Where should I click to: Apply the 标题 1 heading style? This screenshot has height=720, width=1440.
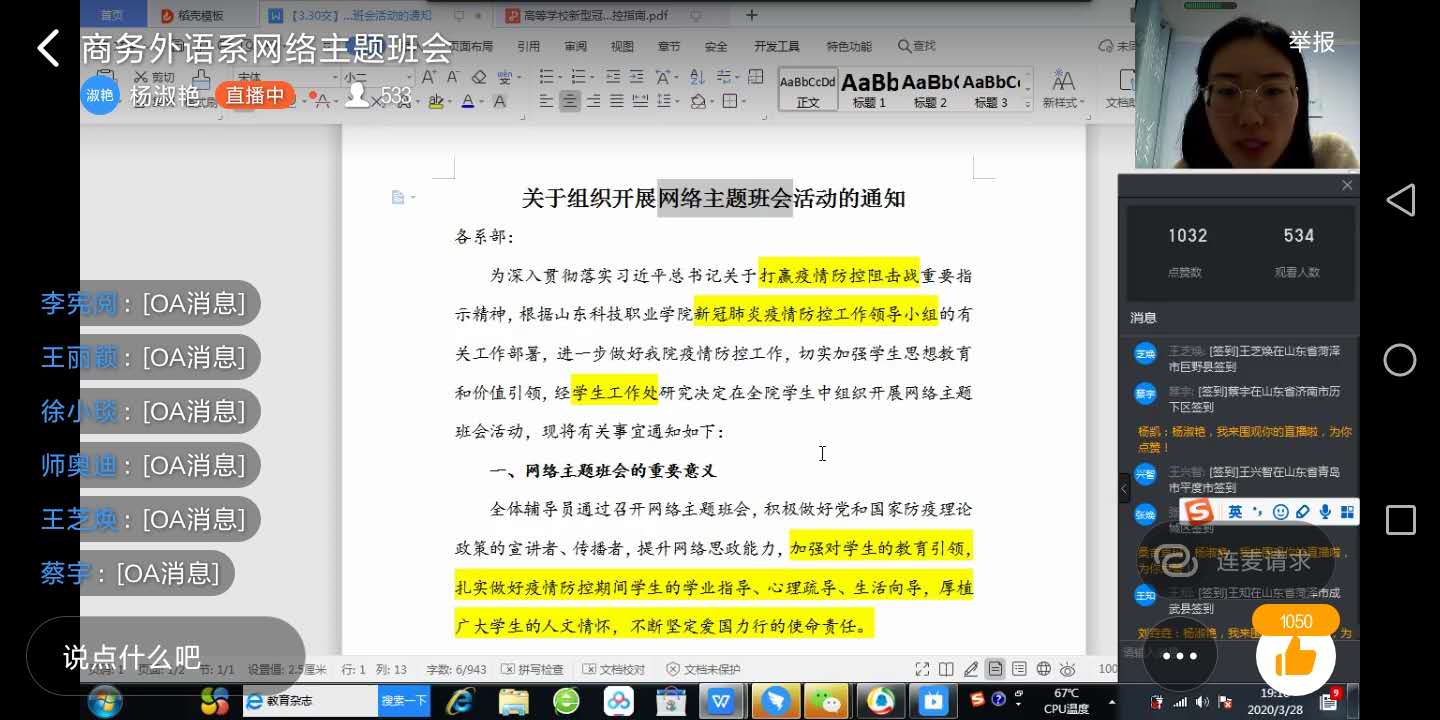(869, 89)
